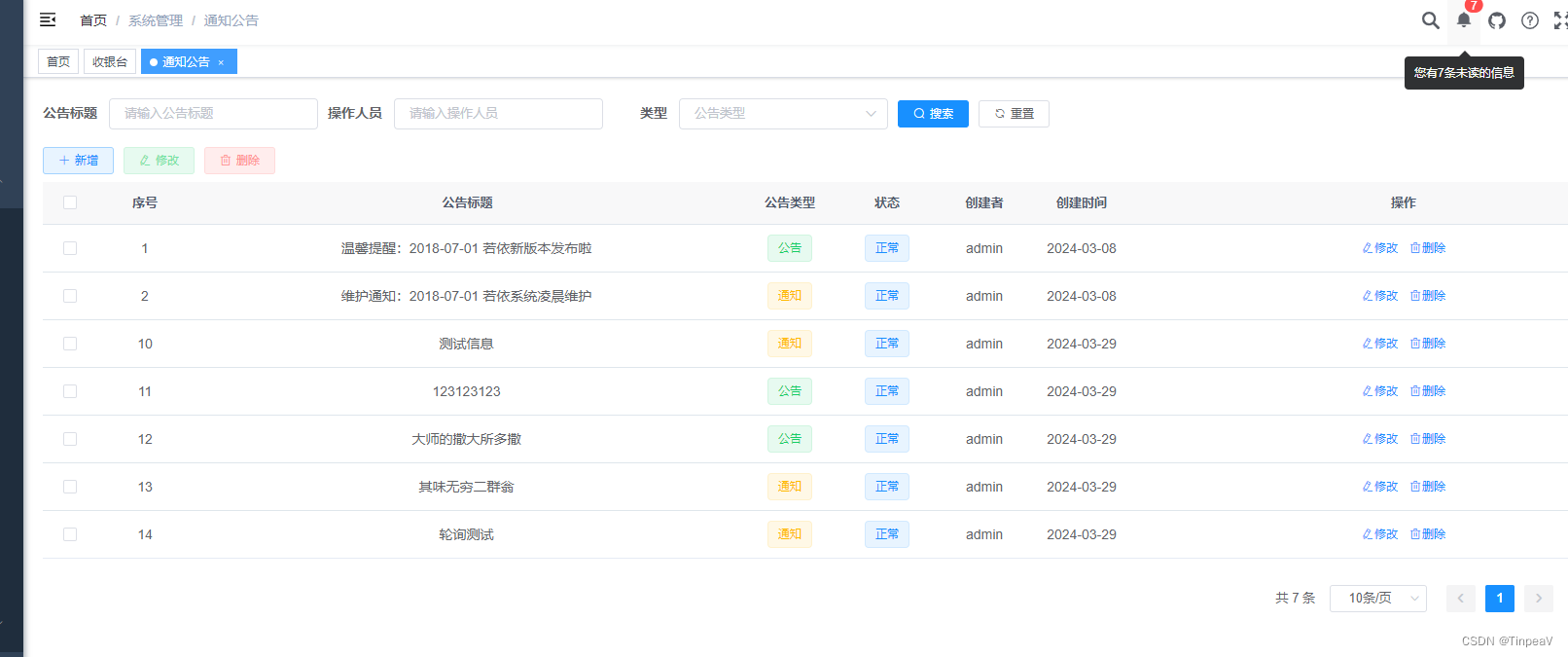The width and height of the screenshot is (1568, 657).
Task: Open the notification bell with 7 unread
Action: [1464, 19]
